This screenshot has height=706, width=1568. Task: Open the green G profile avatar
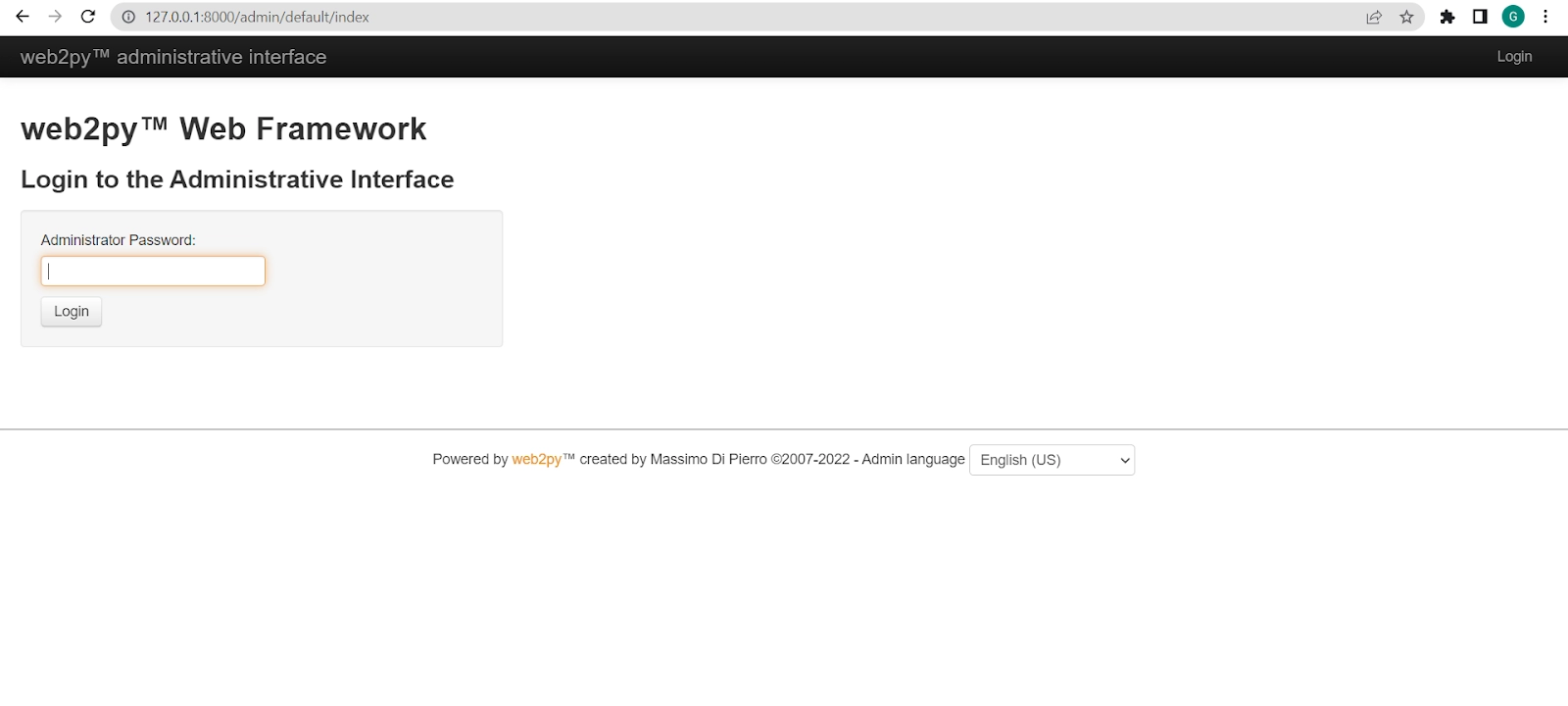coord(1513,17)
